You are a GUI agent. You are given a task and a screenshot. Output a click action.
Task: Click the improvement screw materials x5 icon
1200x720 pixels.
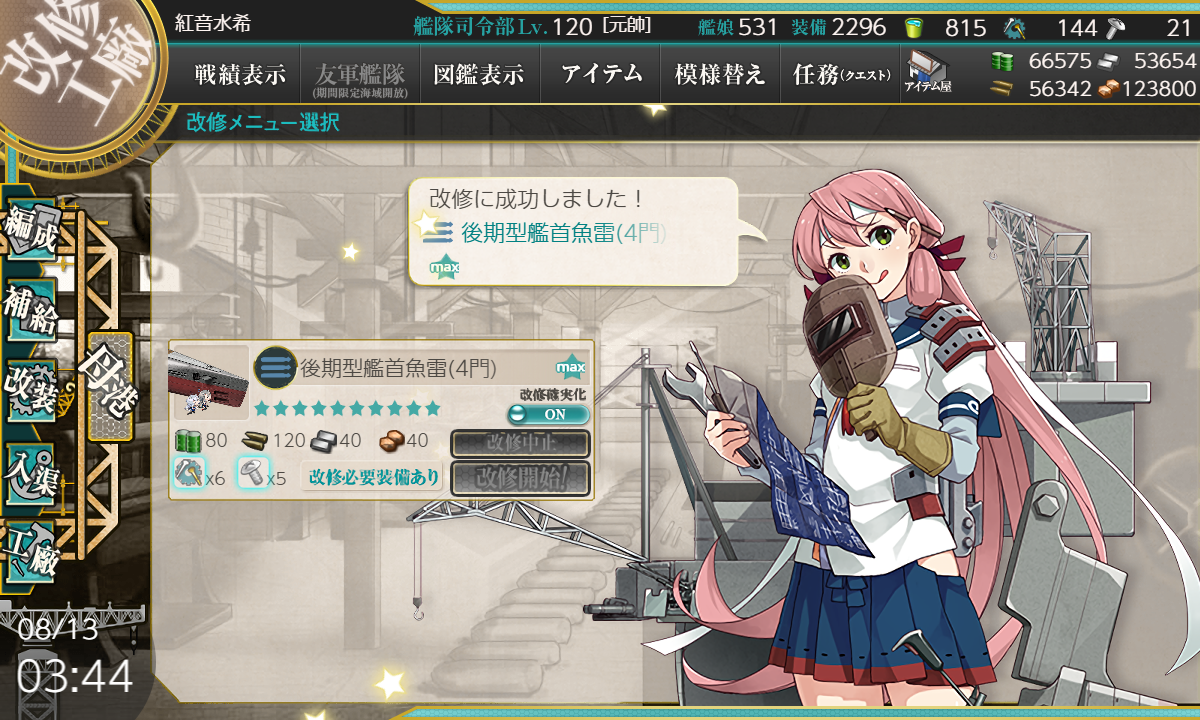(x=250, y=471)
